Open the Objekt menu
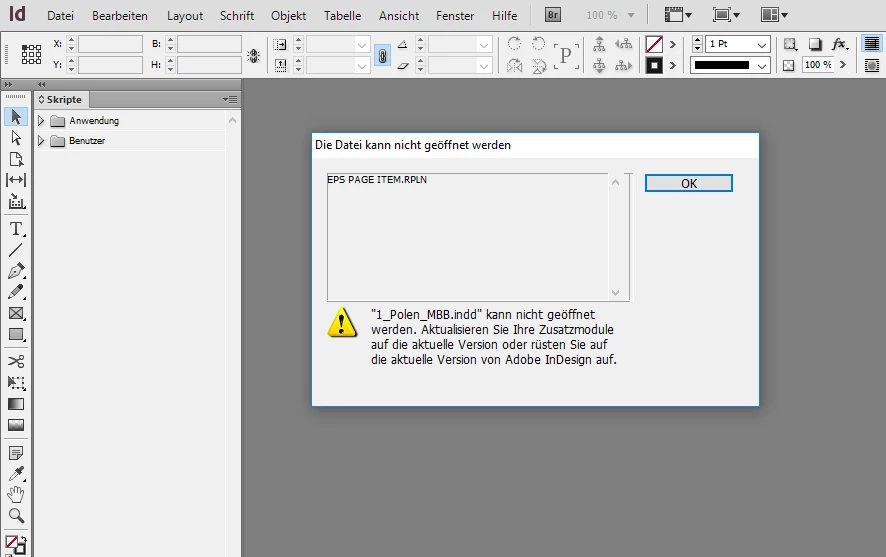 pyautogui.click(x=288, y=16)
